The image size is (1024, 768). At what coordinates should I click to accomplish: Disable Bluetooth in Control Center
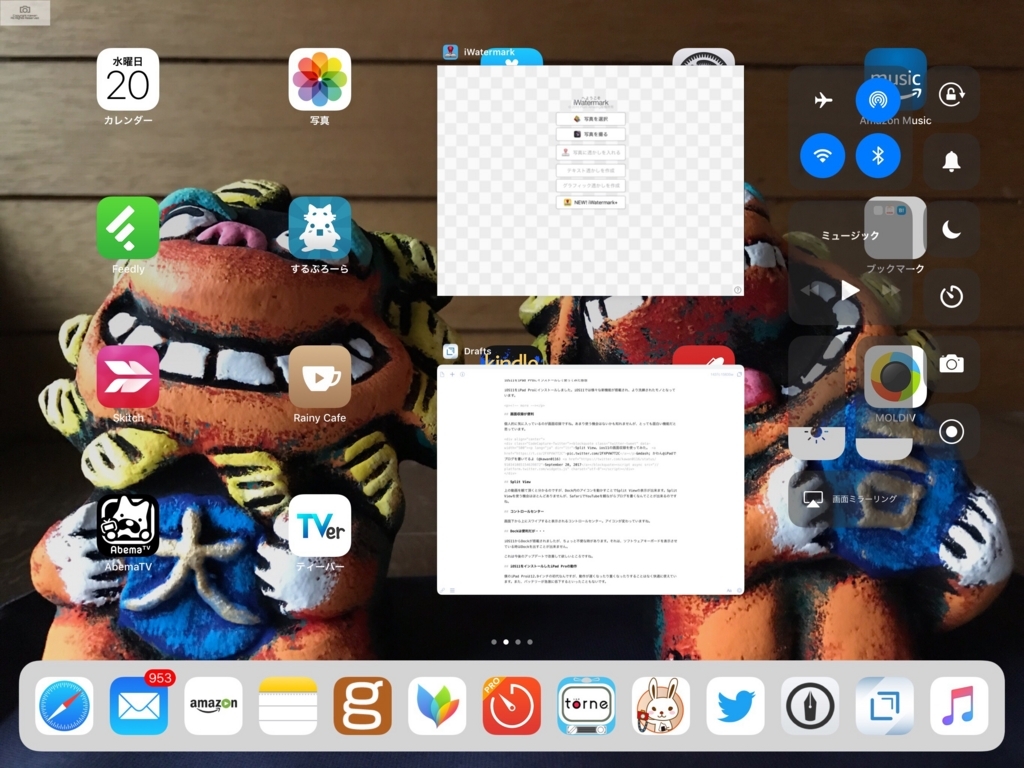tap(878, 155)
